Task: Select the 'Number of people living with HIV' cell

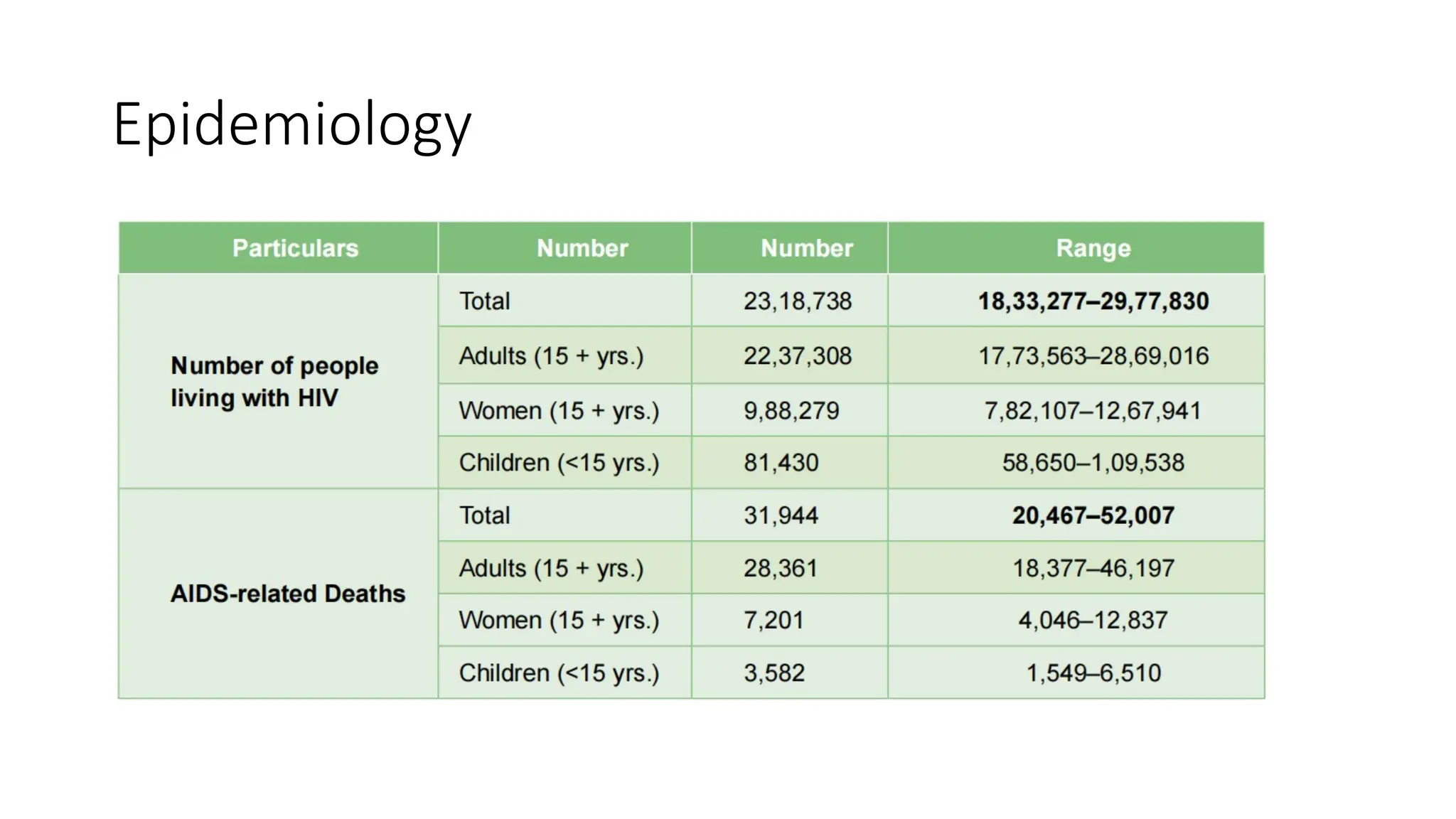Action: 274,382
